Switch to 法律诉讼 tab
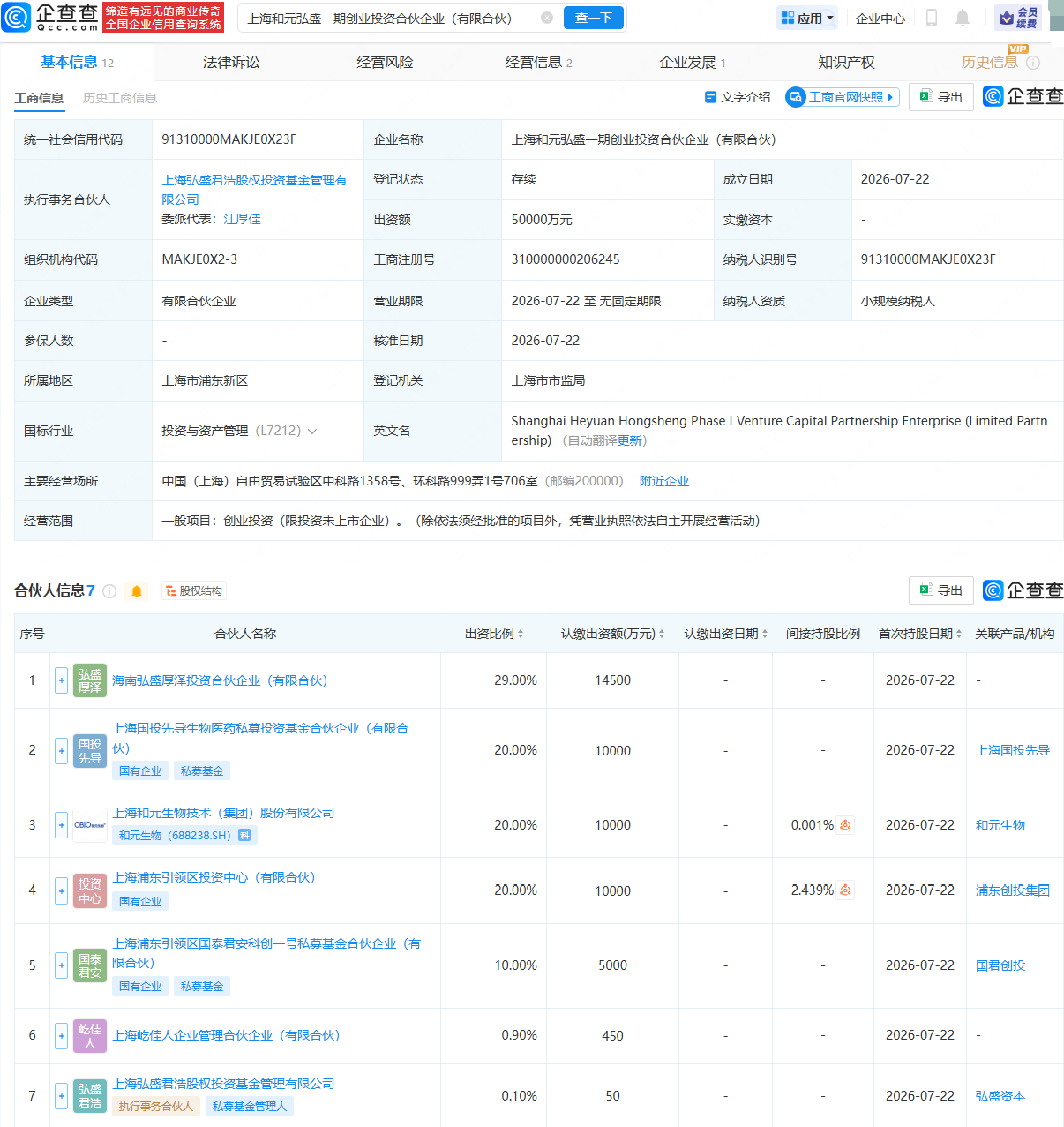 click(231, 63)
